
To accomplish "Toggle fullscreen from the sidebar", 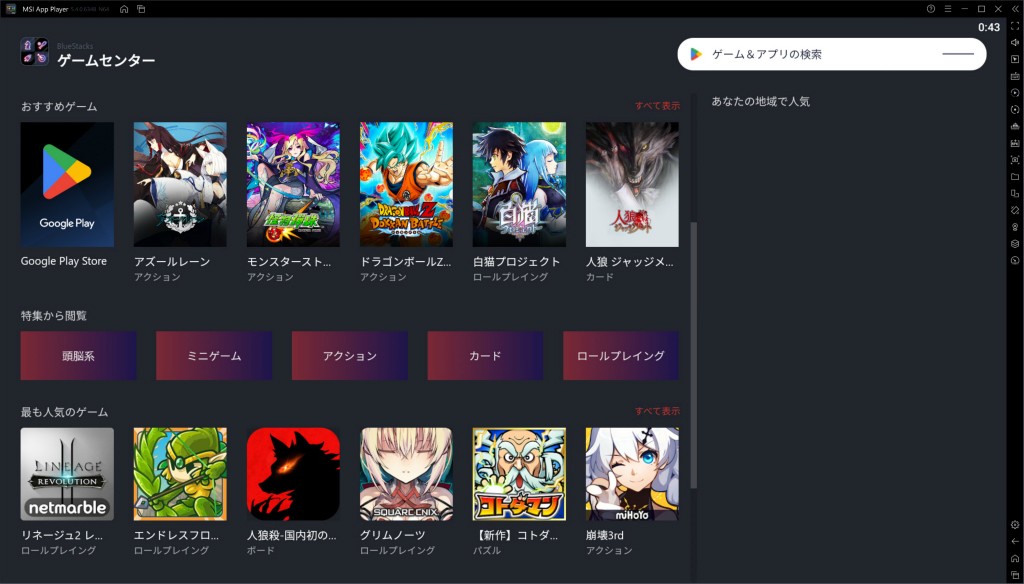I will tap(1015, 25).
